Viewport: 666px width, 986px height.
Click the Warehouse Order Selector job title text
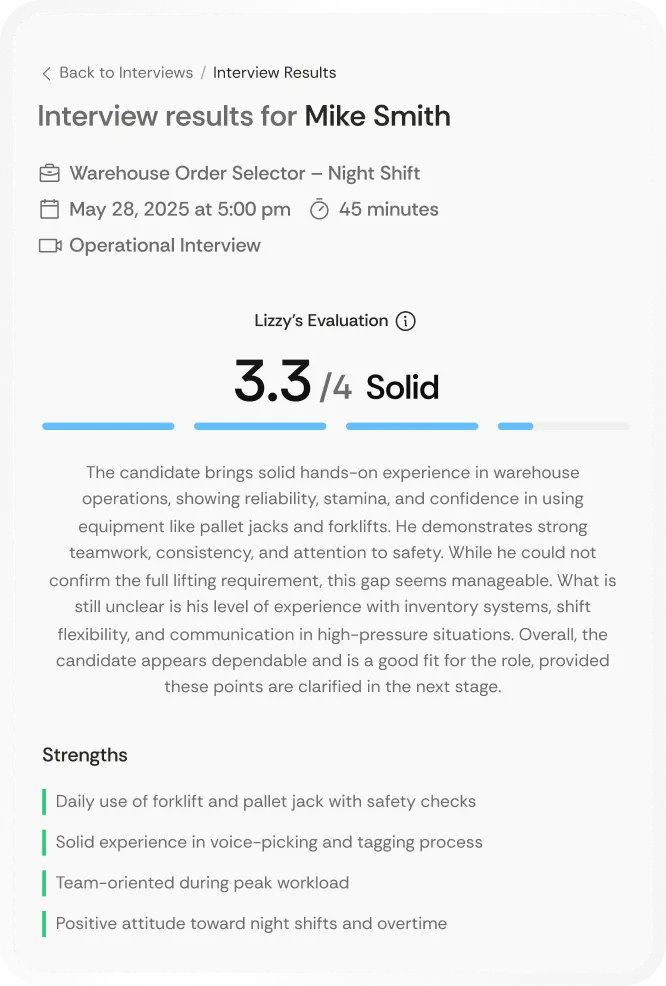pyautogui.click(x=244, y=172)
